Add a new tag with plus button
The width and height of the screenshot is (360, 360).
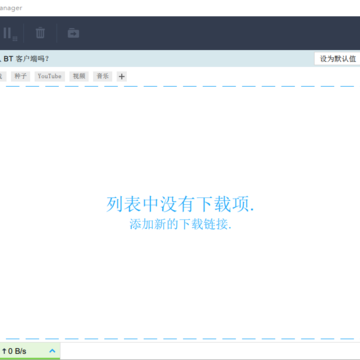pyautogui.click(x=122, y=76)
